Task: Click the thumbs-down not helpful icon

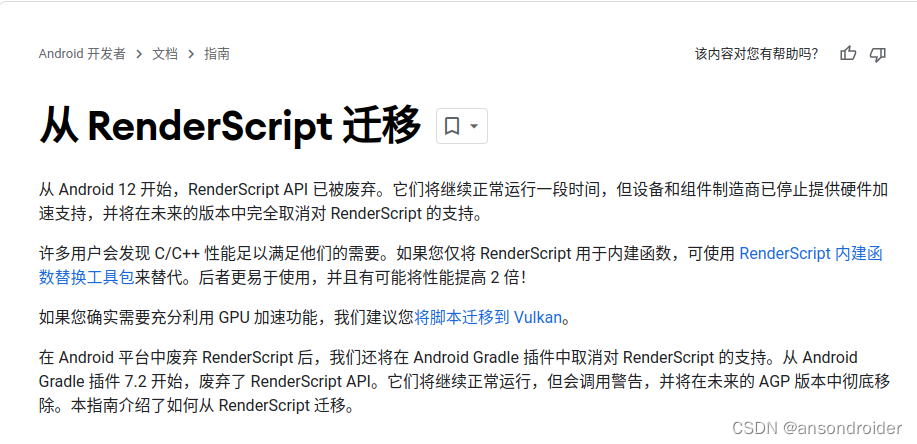Action: 878,54
